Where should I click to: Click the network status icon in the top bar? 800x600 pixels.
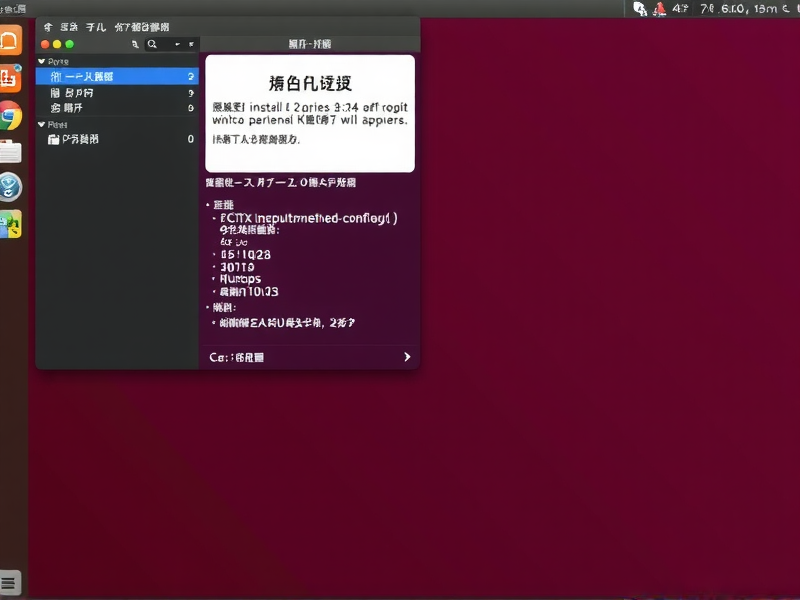[x=640, y=8]
